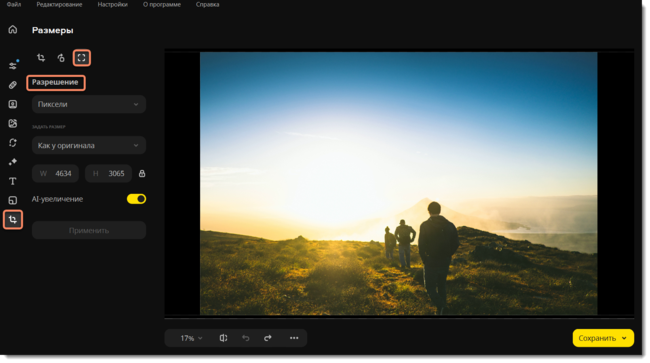Select the Crop tab icon
This screenshot has width=650, height=363.
tap(41, 58)
